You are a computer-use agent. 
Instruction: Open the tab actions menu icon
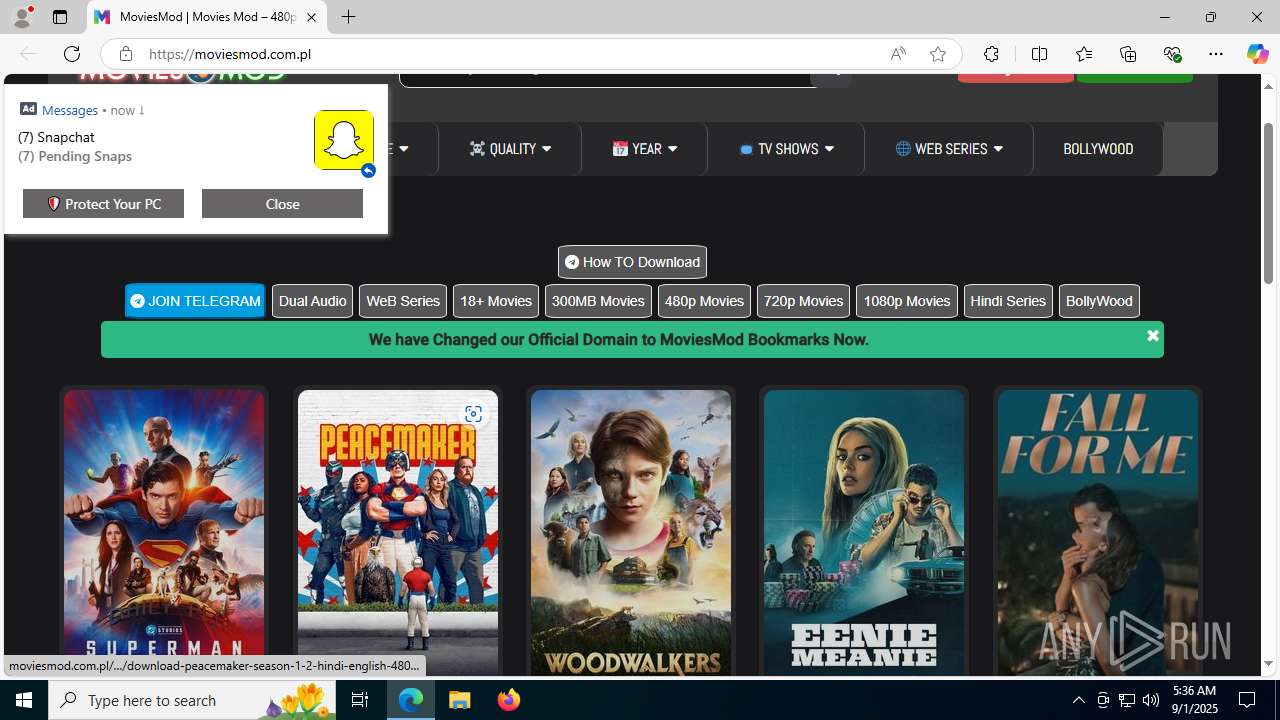[x=60, y=17]
